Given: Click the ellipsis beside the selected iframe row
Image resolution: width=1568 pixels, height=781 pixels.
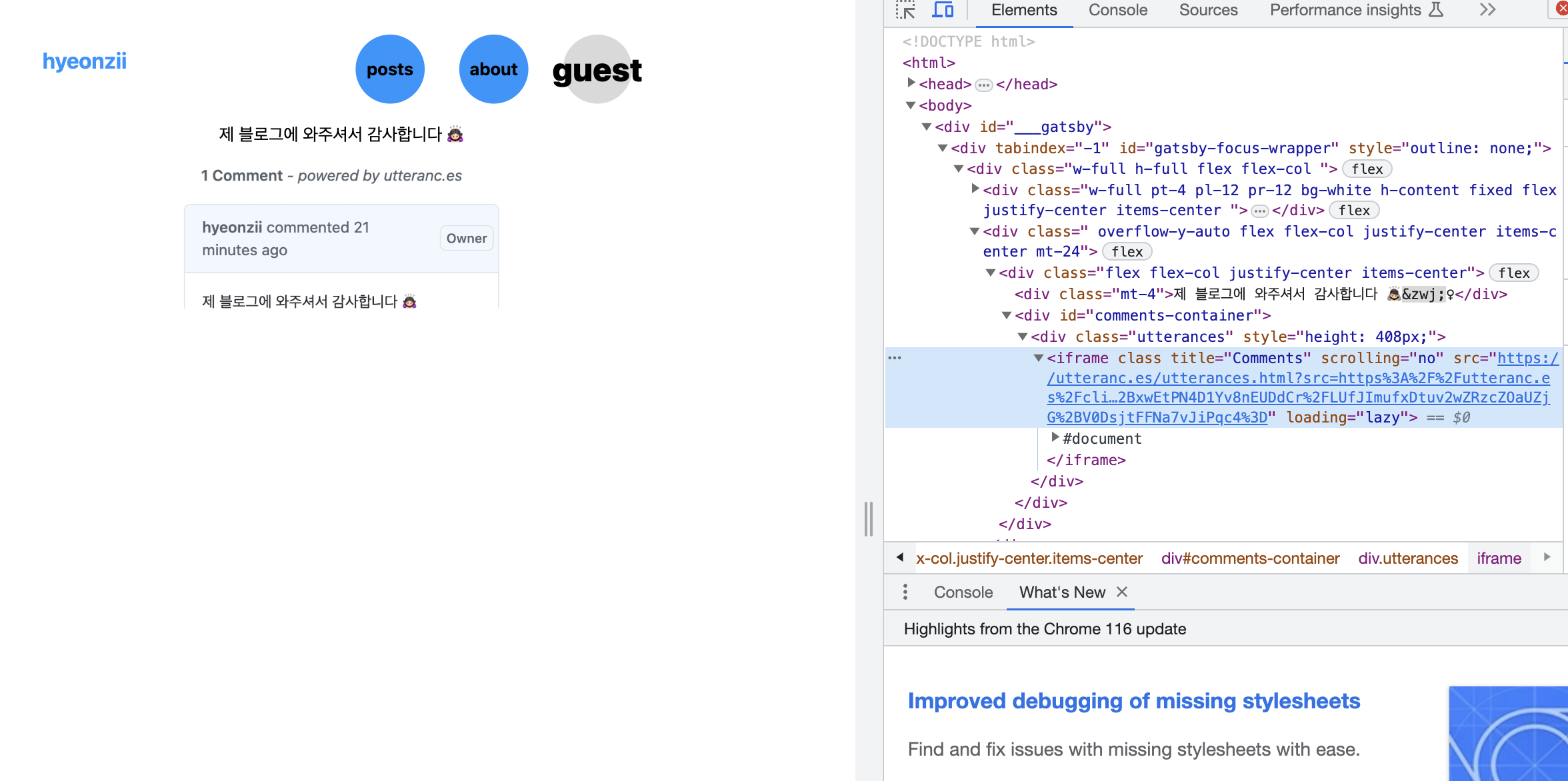Looking at the screenshot, I should 895,358.
